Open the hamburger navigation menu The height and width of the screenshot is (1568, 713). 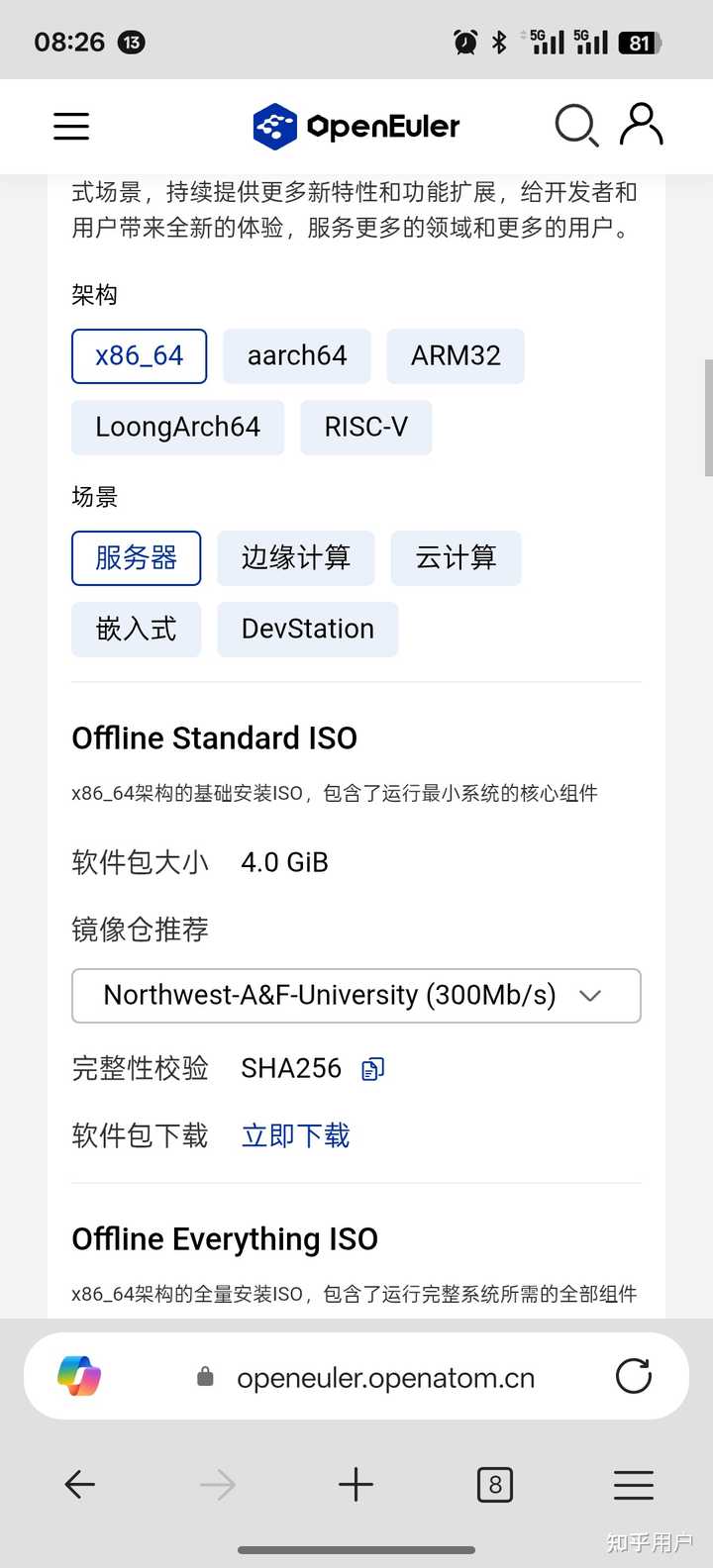[x=71, y=127]
